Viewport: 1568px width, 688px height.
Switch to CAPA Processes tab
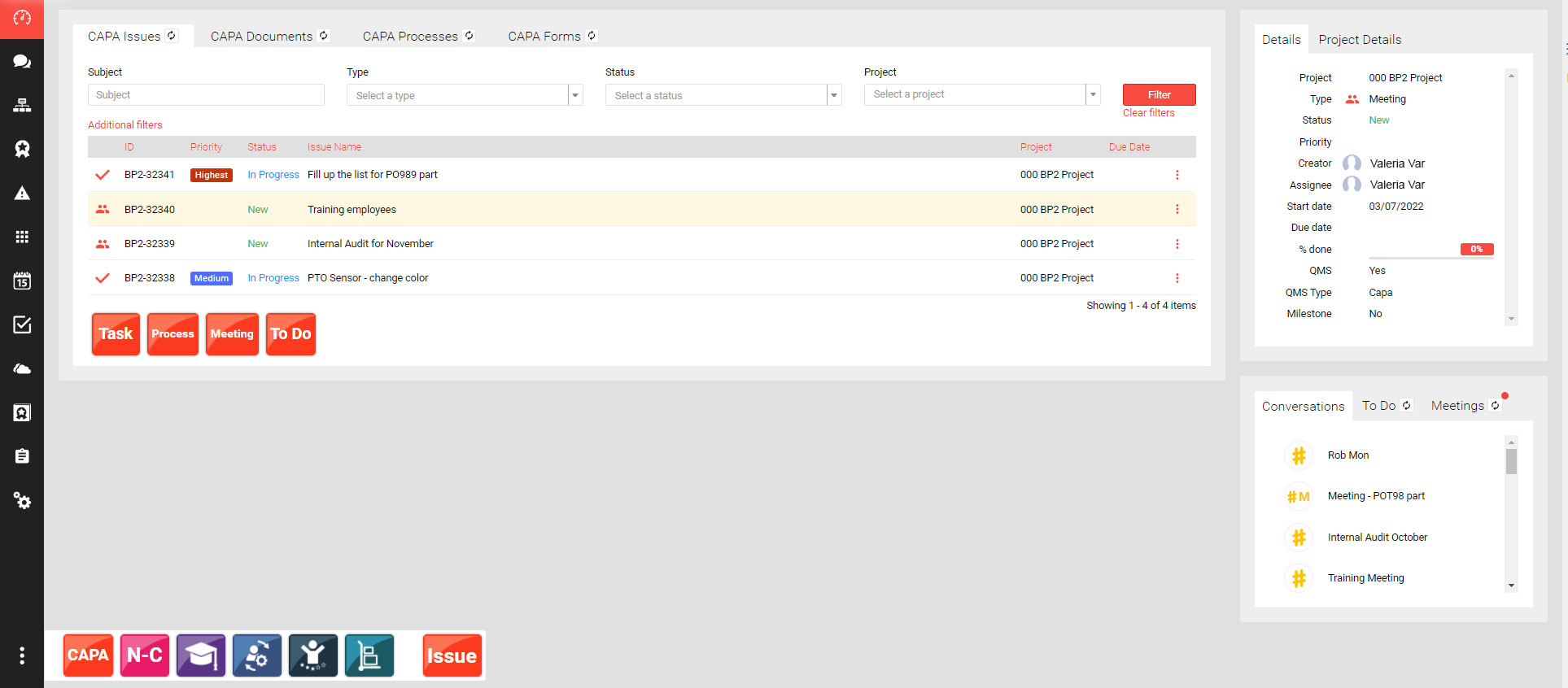410,37
